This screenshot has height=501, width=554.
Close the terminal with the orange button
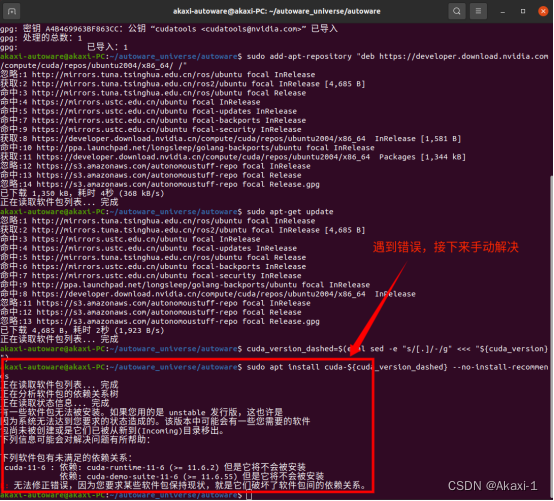[543, 11]
